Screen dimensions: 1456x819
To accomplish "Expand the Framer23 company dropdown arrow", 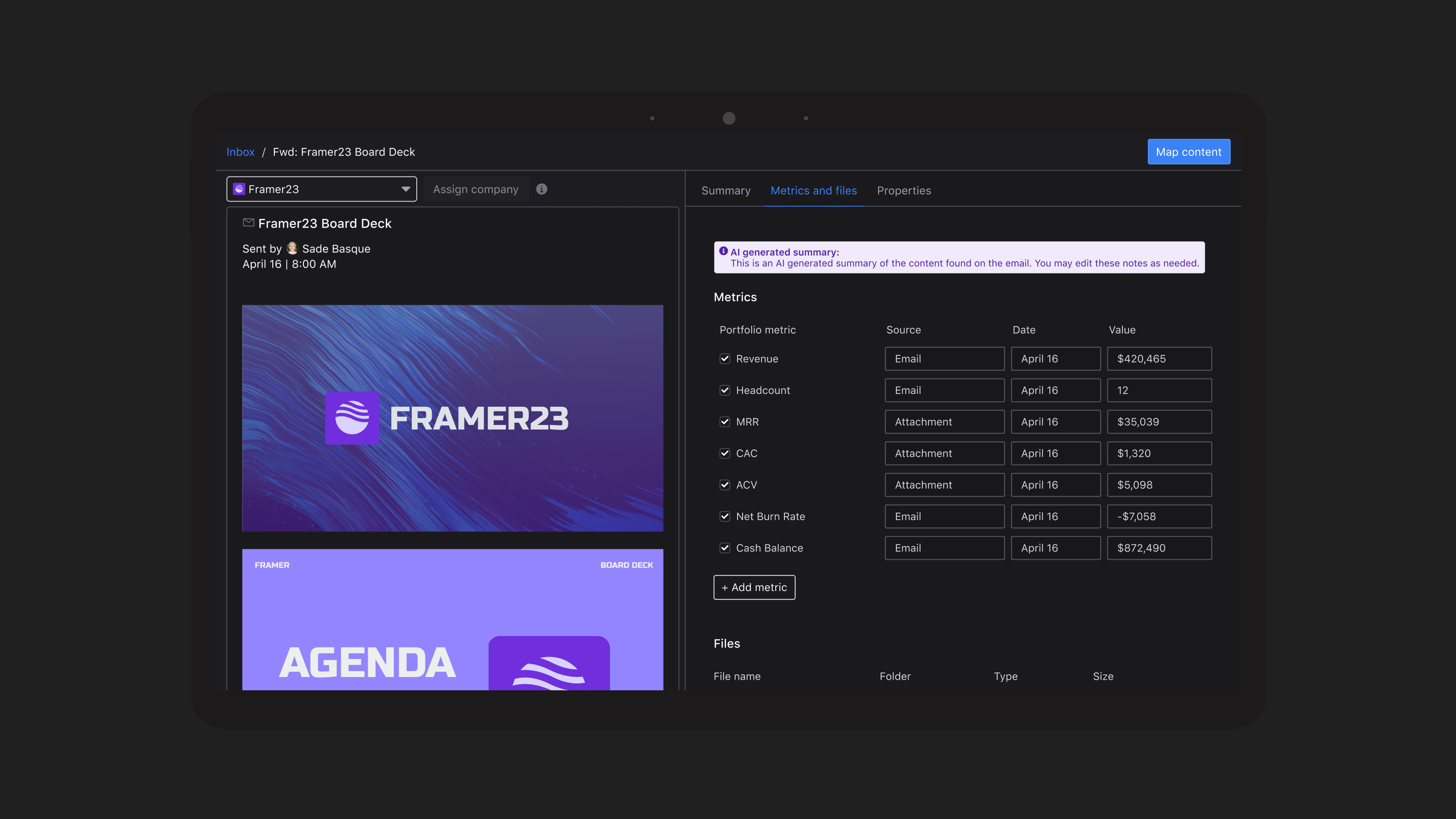I will pos(405,189).
